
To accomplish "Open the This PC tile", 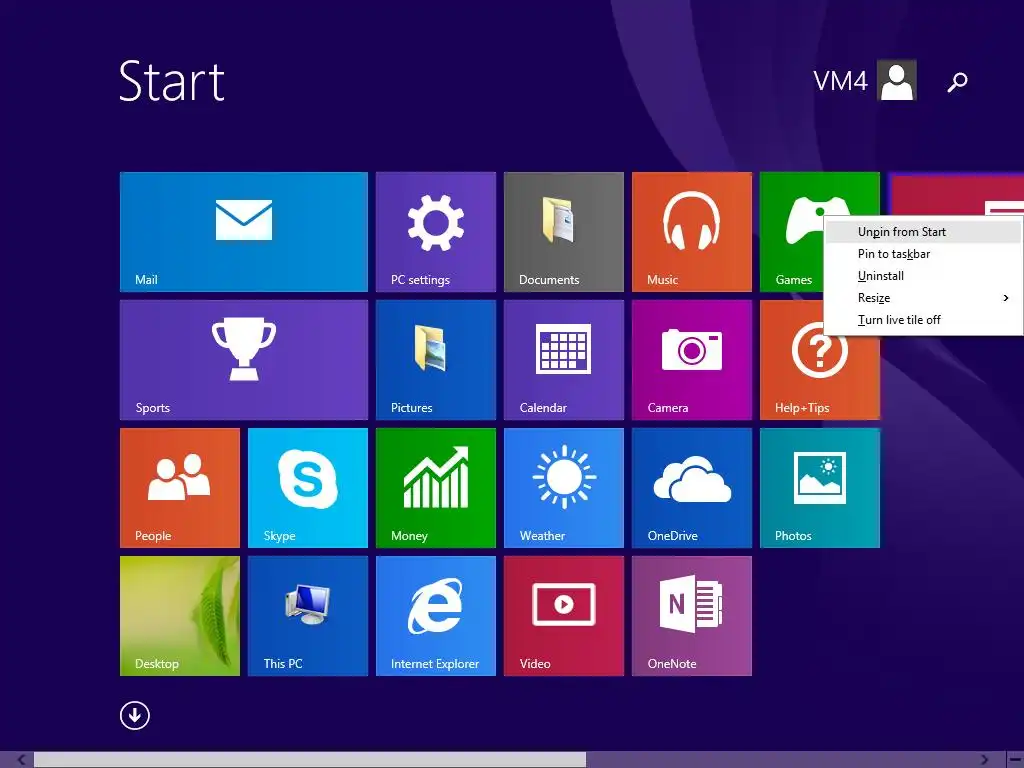I will click(308, 616).
